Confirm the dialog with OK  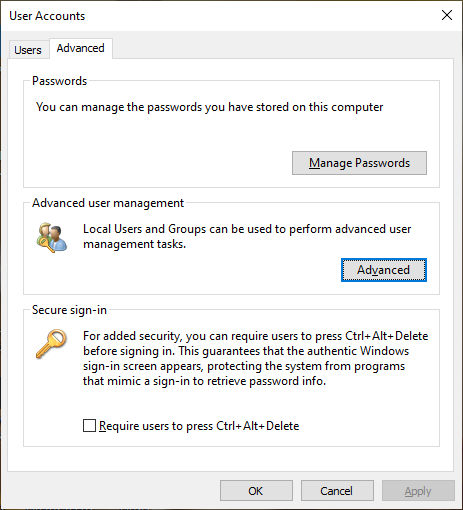pyautogui.click(x=256, y=491)
